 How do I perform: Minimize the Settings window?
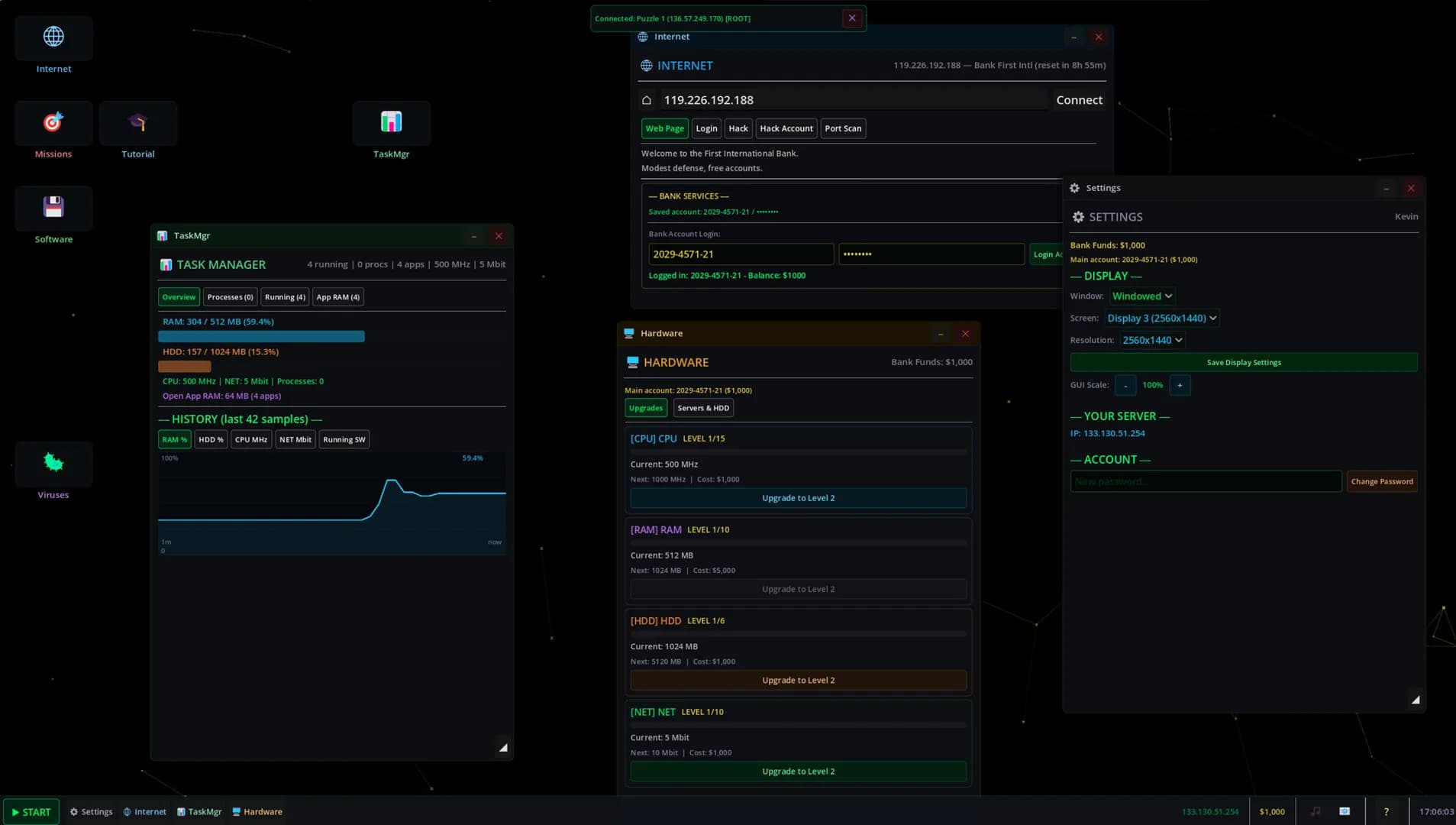[1386, 188]
